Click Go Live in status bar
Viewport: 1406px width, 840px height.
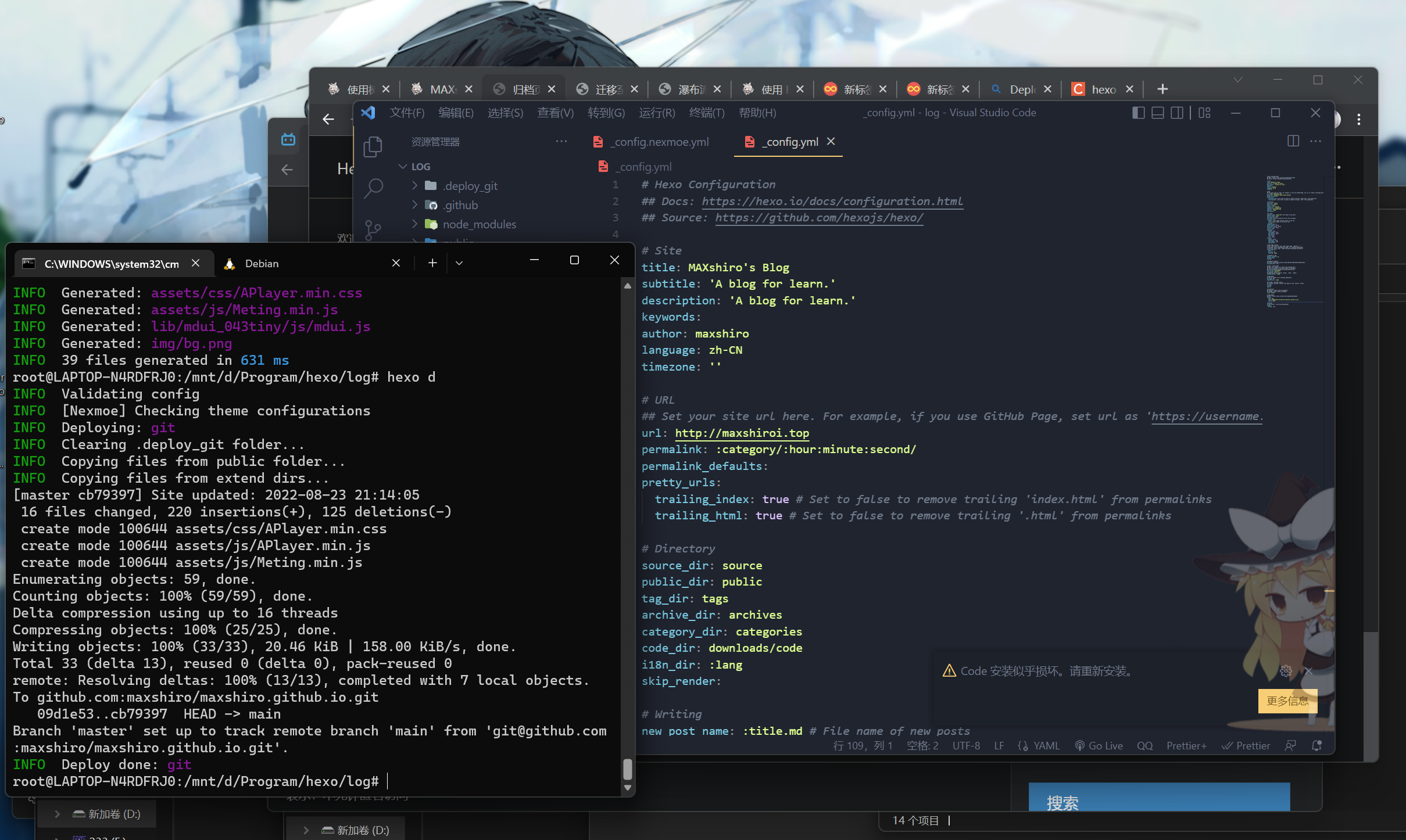tap(1099, 745)
